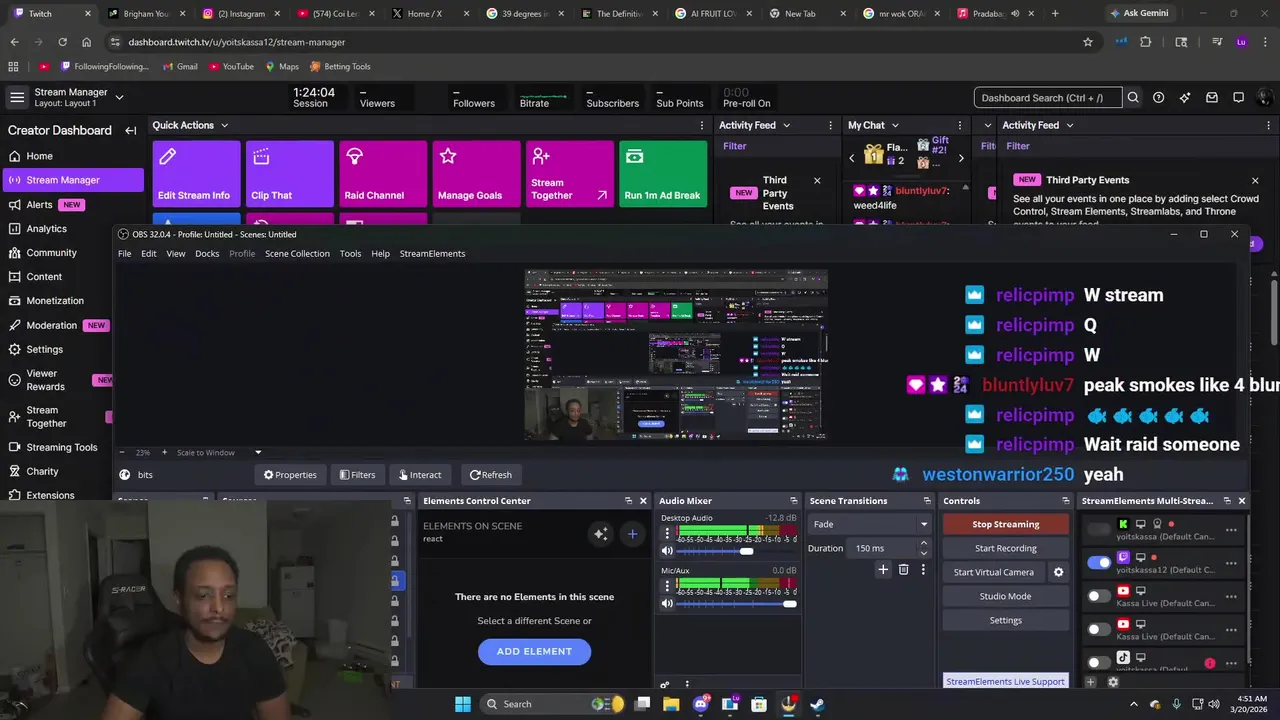Add a multi-stream destination plus icon
The height and width of the screenshot is (720, 1280).
point(1090,682)
